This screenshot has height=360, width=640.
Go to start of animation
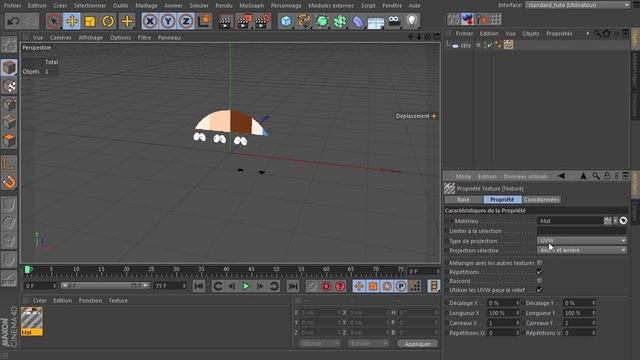click(x=199, y=286)
